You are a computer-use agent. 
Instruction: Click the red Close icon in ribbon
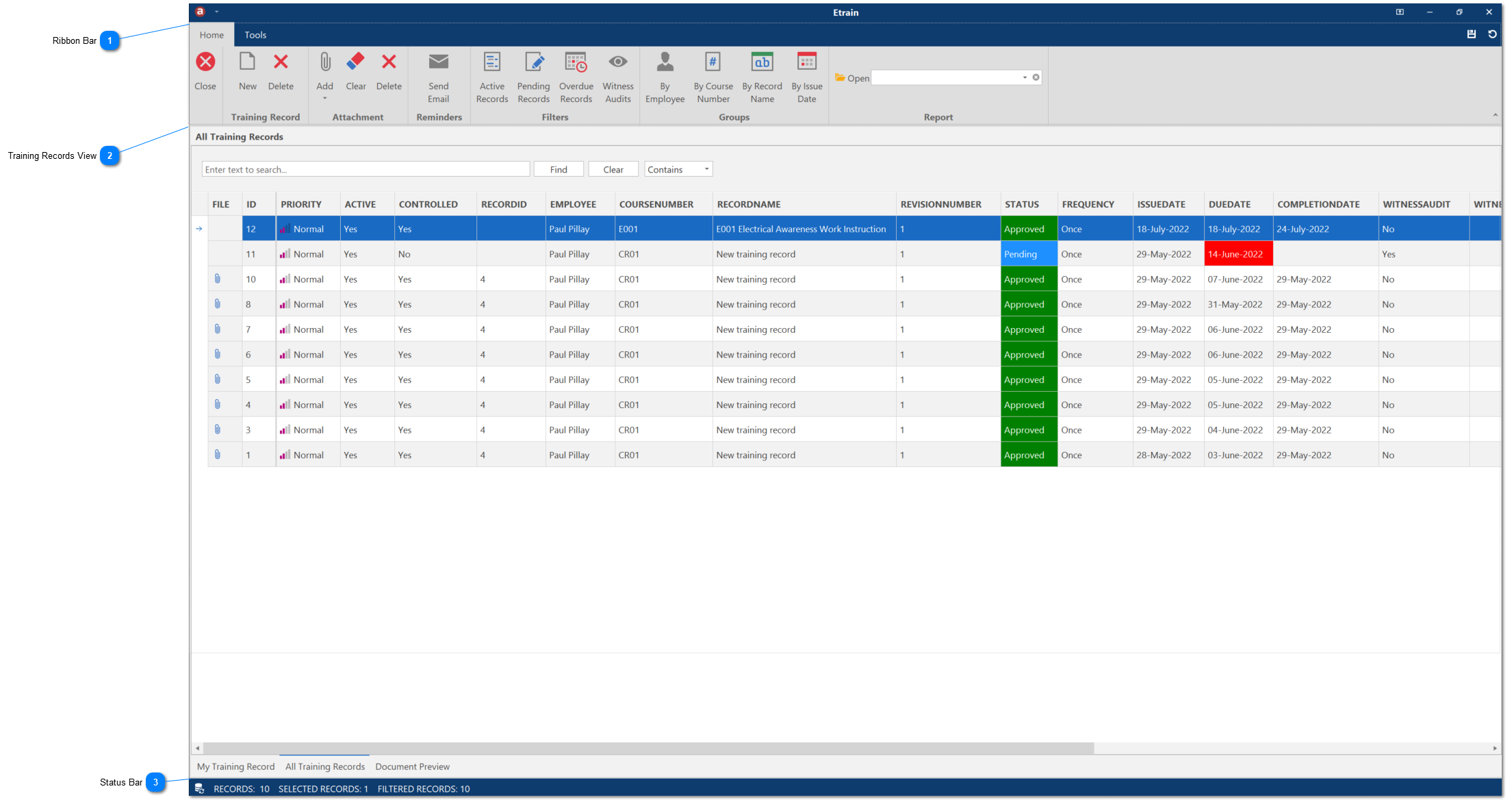coord(205,62)
